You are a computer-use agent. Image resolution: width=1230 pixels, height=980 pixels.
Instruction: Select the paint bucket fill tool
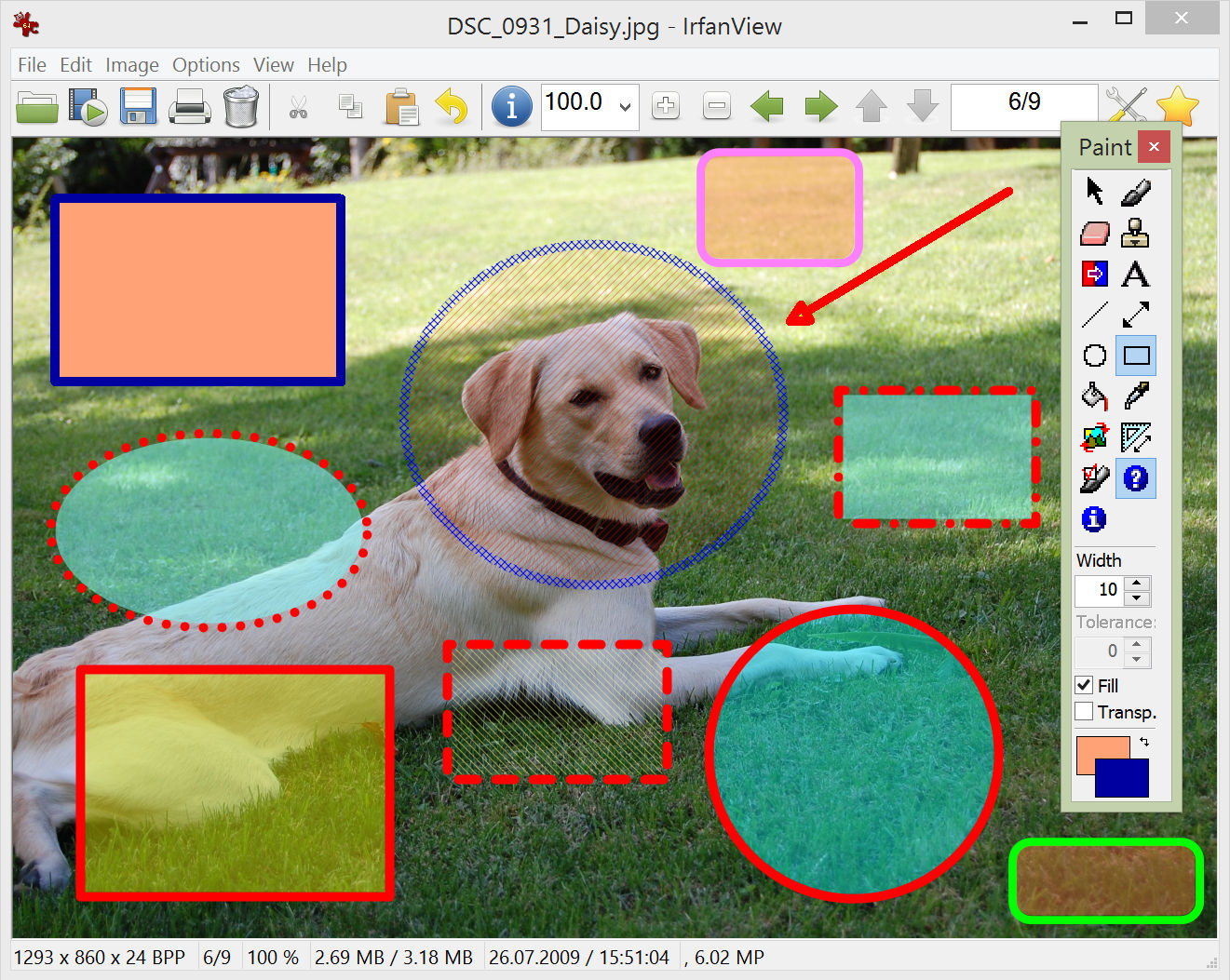(1095, 396)
